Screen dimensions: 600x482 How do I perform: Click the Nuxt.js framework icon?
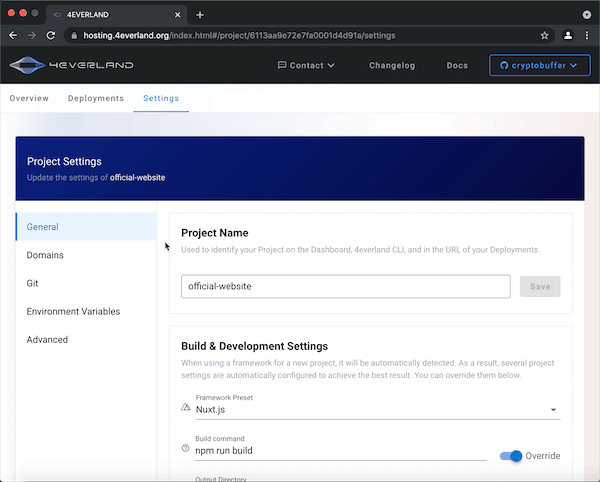(186, 407)
